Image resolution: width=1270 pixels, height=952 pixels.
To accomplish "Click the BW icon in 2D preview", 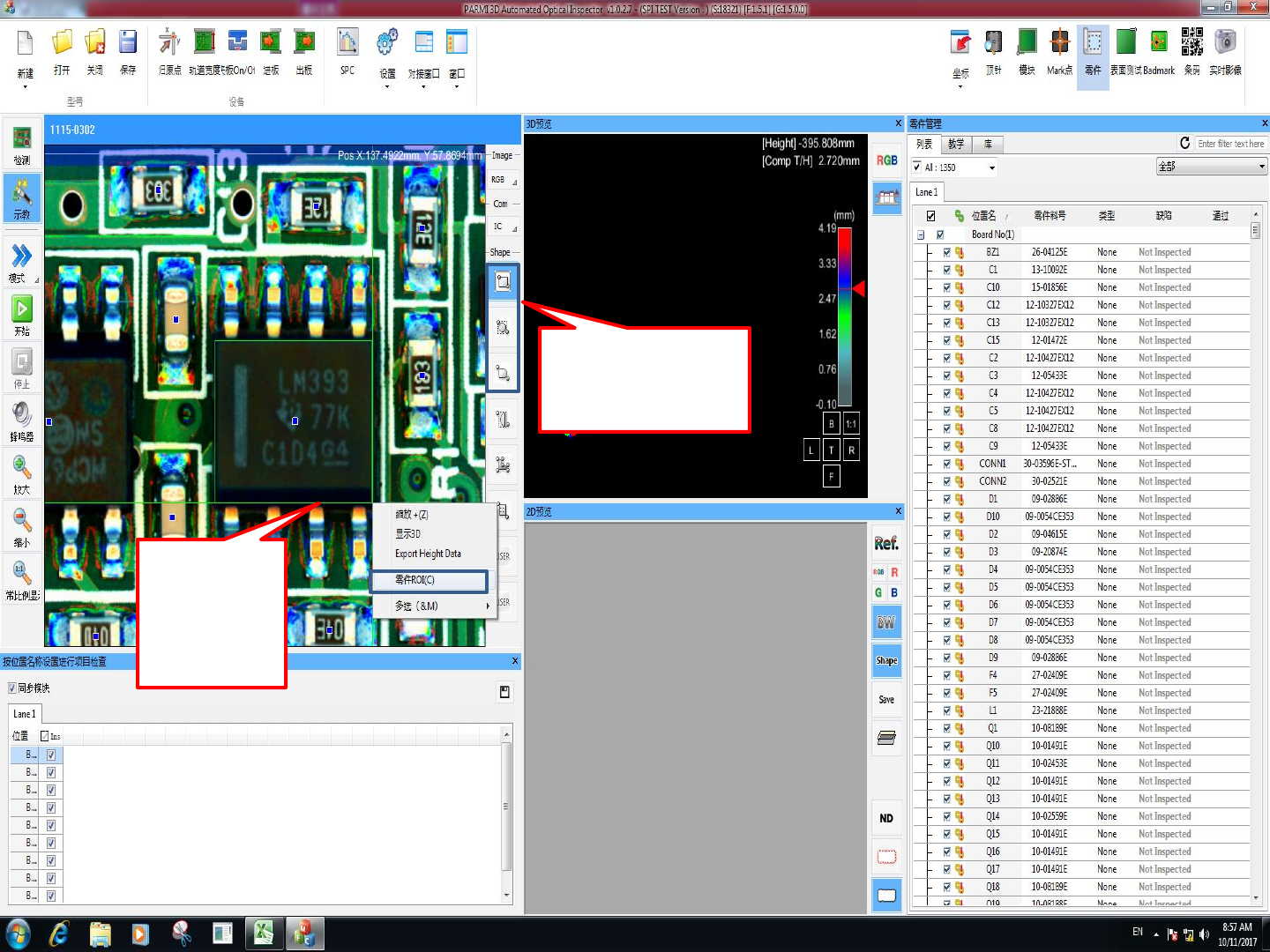I will coord(886,622).
